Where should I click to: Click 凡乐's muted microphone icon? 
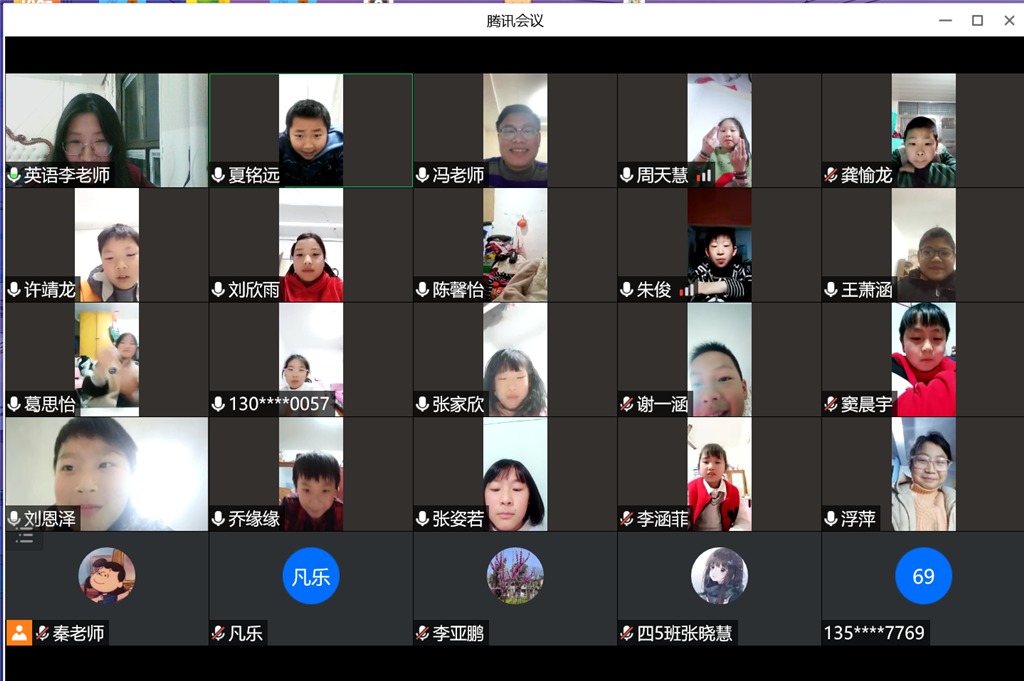tap(219, 633)
